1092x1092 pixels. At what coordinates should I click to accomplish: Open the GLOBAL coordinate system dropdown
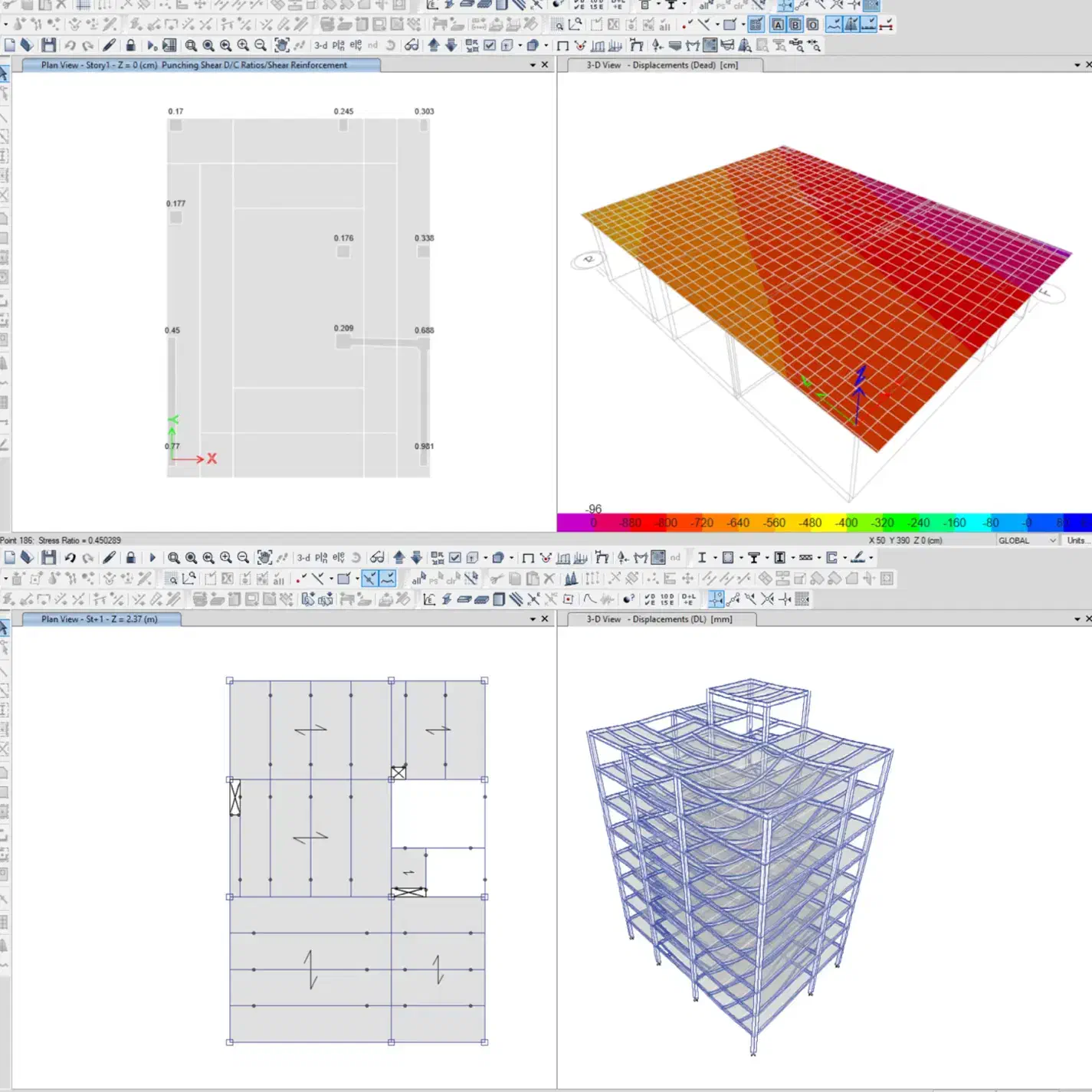[1027, 540]
